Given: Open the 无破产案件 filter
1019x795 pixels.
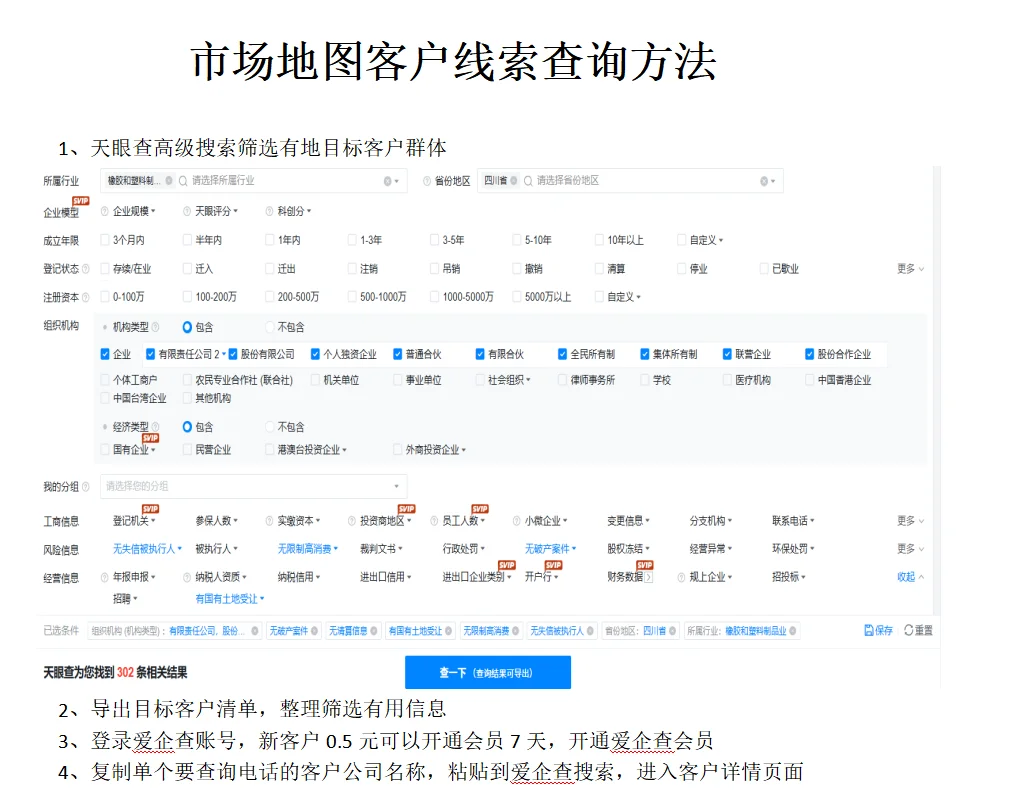Looking at the screenshot, I should click(x=550, y=549).
